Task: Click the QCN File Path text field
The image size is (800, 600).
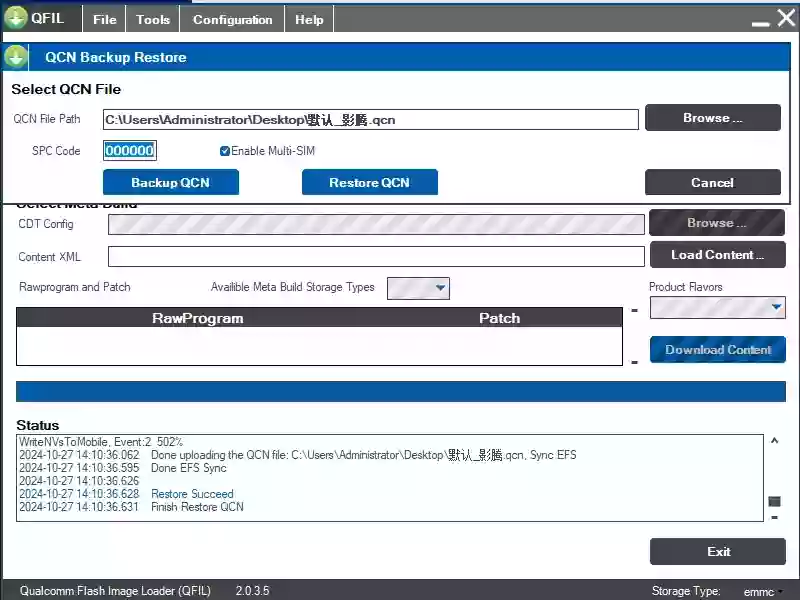Action: (370, 120)
